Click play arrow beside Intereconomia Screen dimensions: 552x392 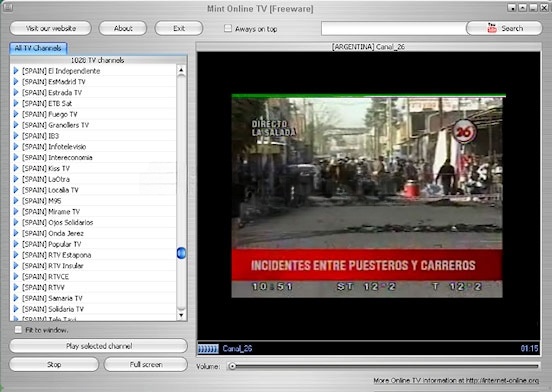click(x=16, y=157)
